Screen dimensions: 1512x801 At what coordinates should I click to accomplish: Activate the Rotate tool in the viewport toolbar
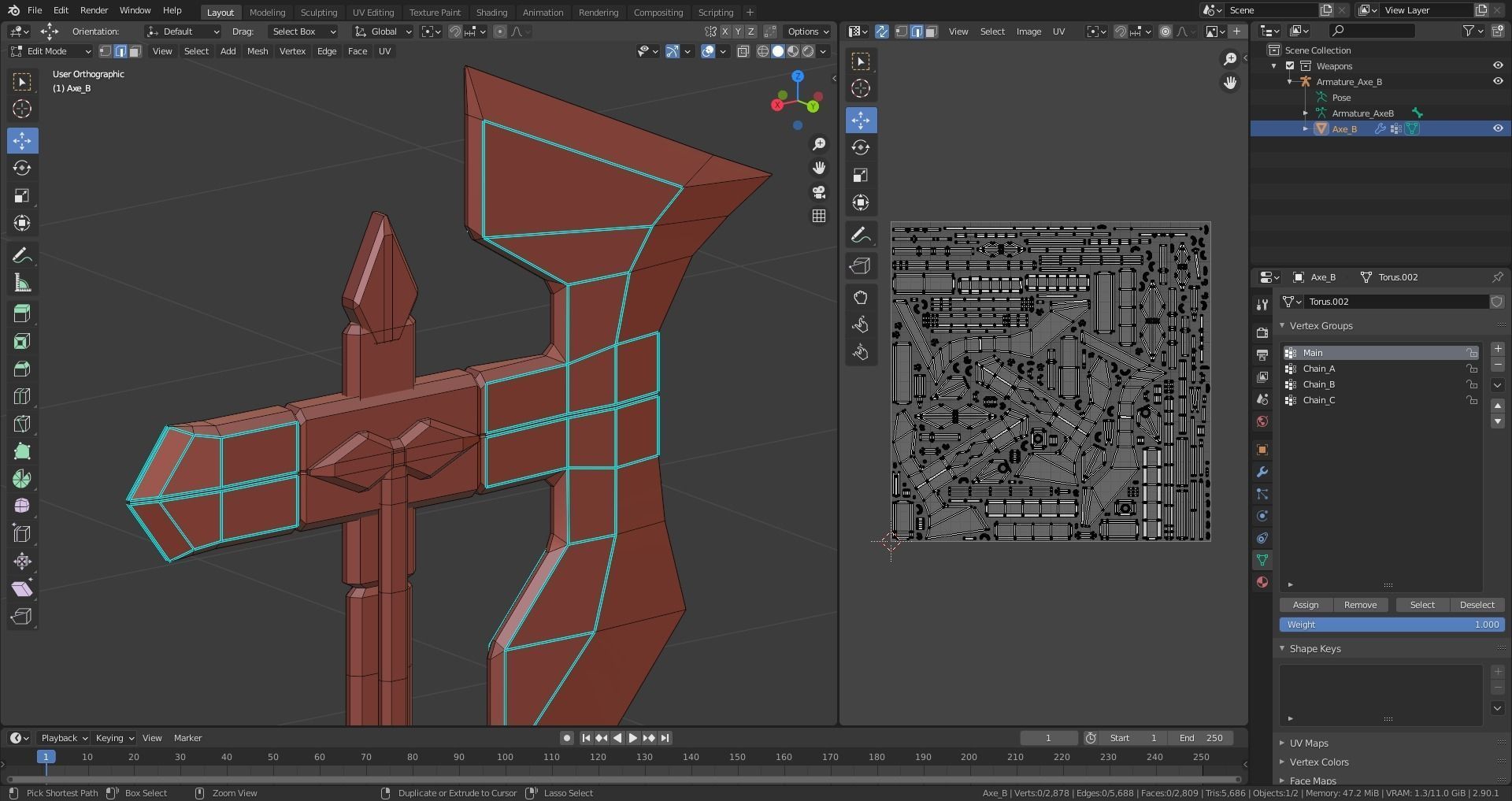click(x=22, y=168)
